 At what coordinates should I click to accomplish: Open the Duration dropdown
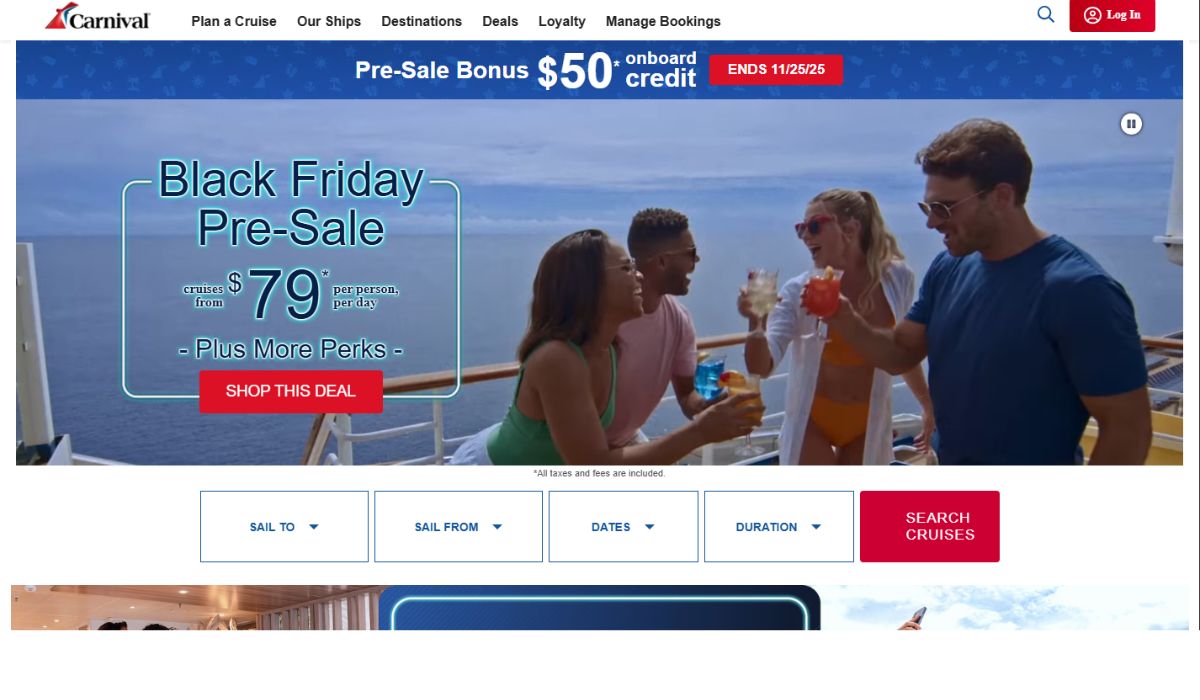[x=779, y=526]
